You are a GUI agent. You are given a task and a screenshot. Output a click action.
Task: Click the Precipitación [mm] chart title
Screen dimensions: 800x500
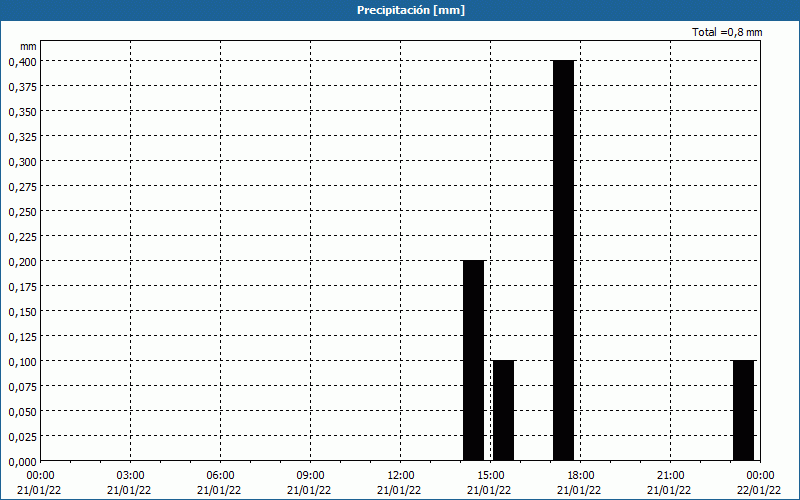[x=411, y=10]
